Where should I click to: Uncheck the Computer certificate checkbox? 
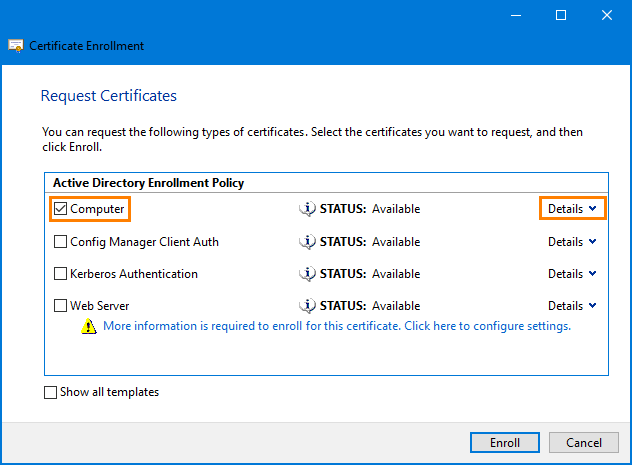[x=60, y=209]
